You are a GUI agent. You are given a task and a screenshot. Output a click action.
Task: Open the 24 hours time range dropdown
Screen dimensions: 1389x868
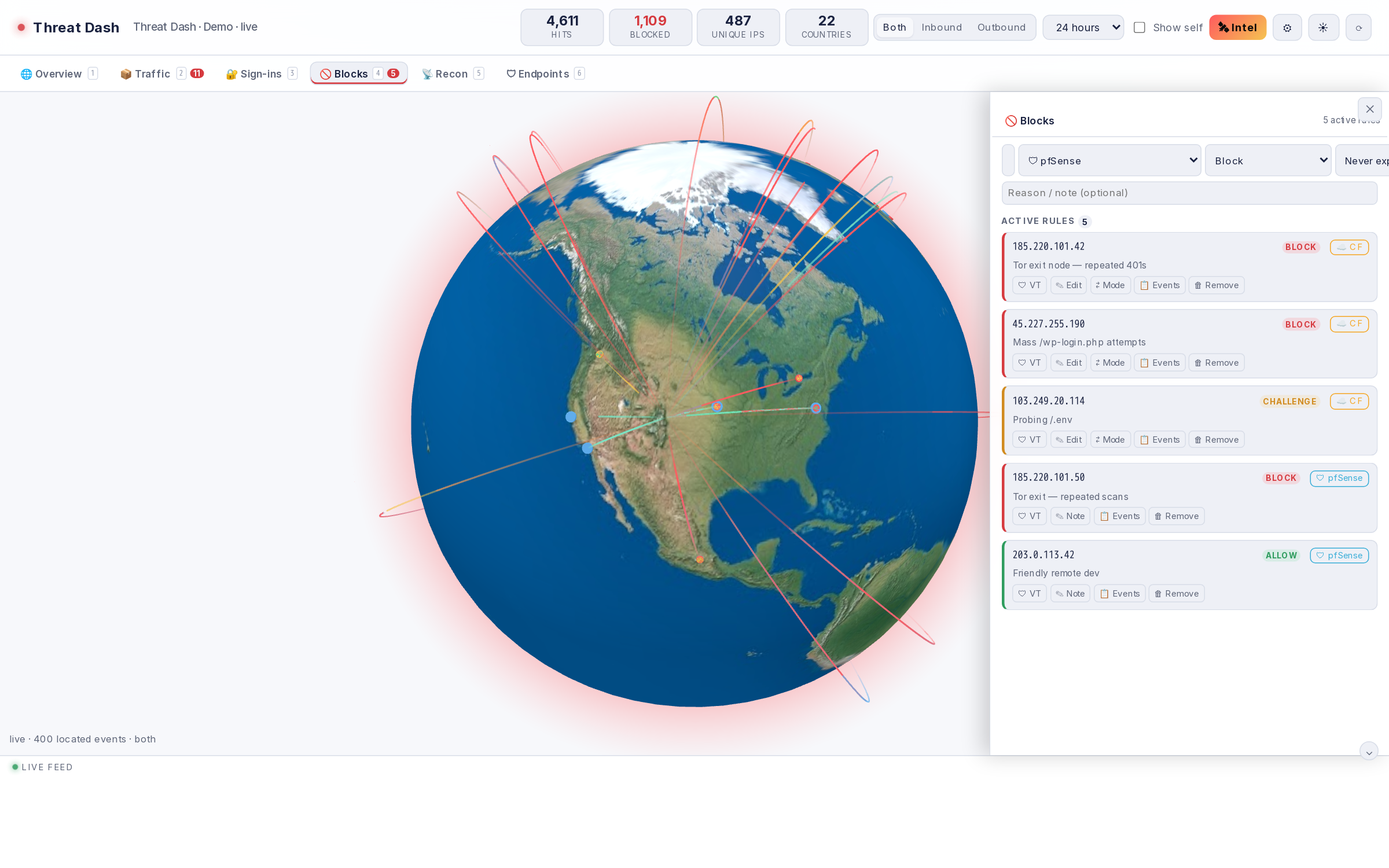click(x=1083, y=28)
